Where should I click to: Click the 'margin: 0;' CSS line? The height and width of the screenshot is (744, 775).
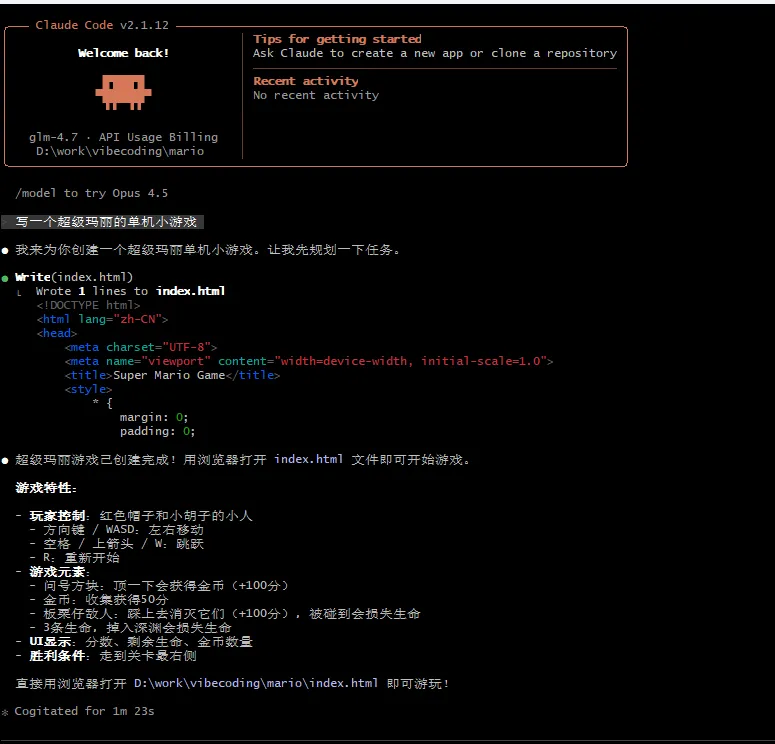(x=154, y=418)
